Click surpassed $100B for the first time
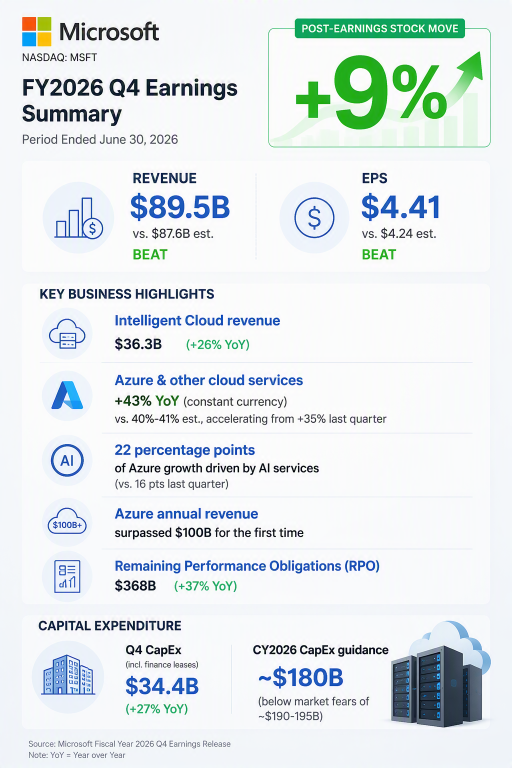 (x=209, y=533)
